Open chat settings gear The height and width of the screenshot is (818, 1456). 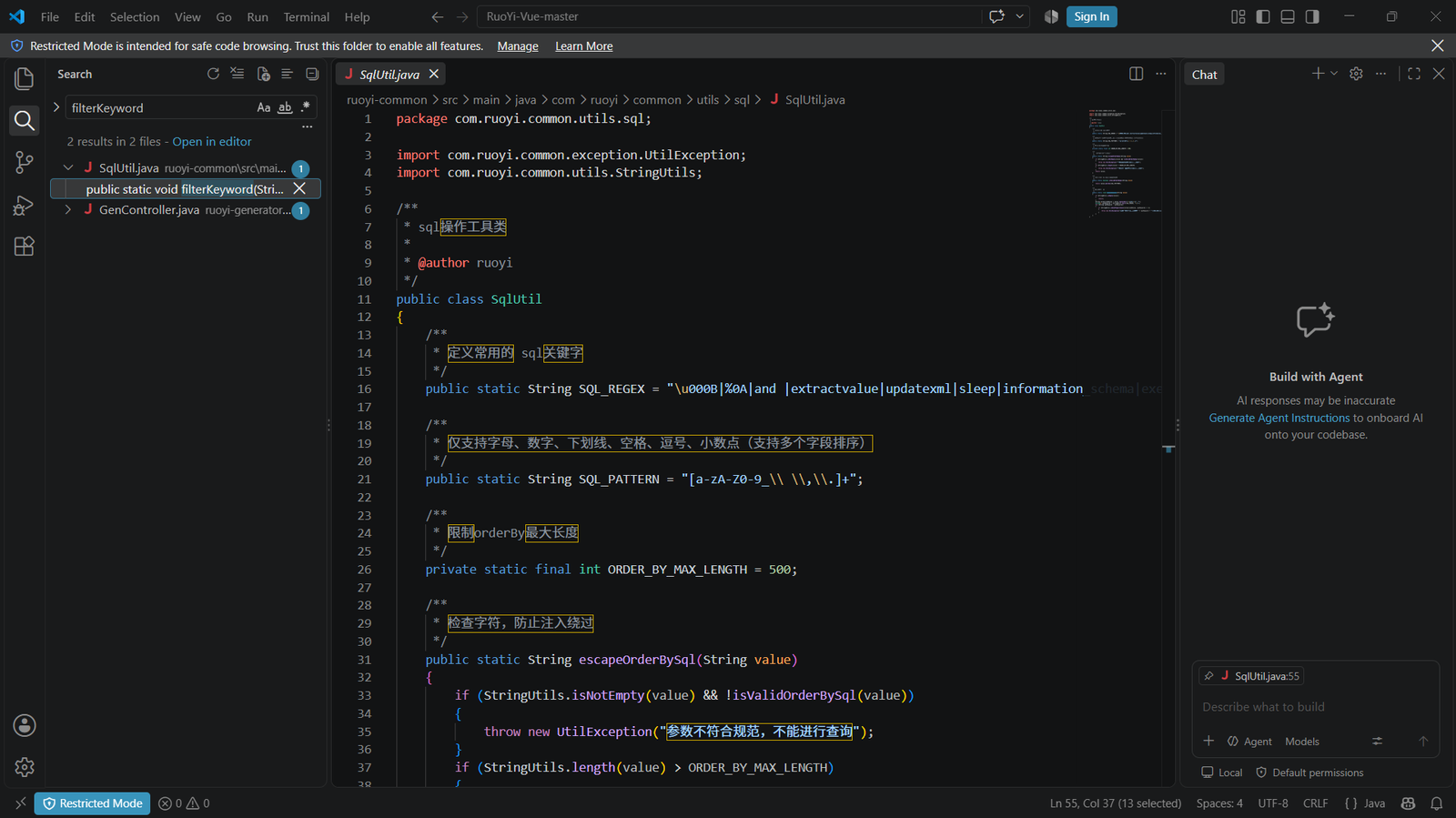pyautogui.click(x=1356, y=74)
